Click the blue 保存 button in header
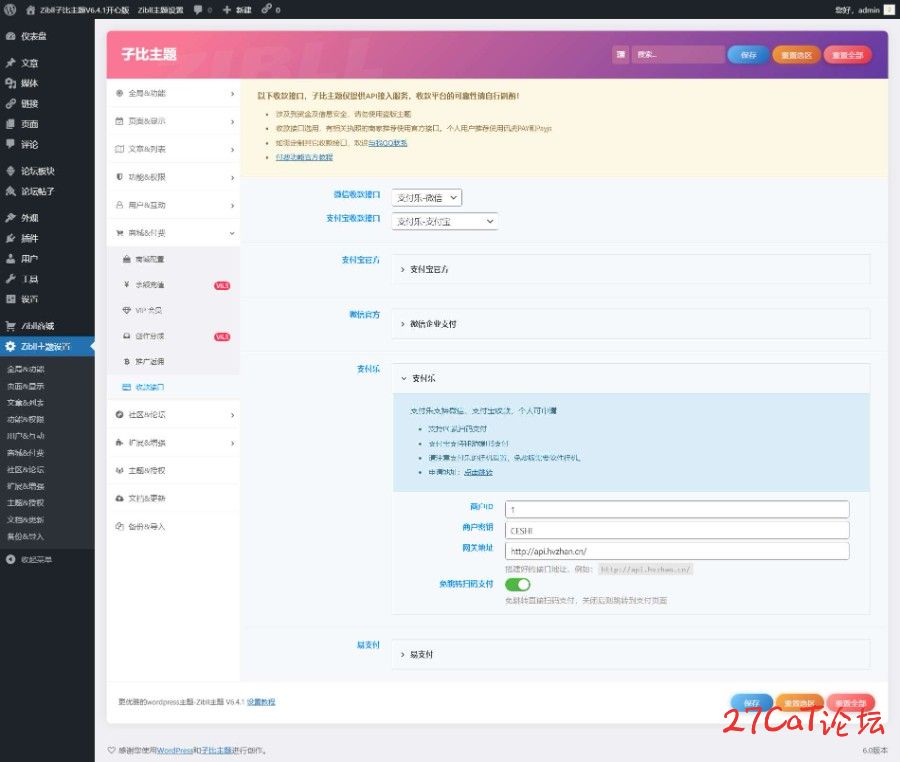The width and height of the screenshot is (900, 762). click(748, 55)
